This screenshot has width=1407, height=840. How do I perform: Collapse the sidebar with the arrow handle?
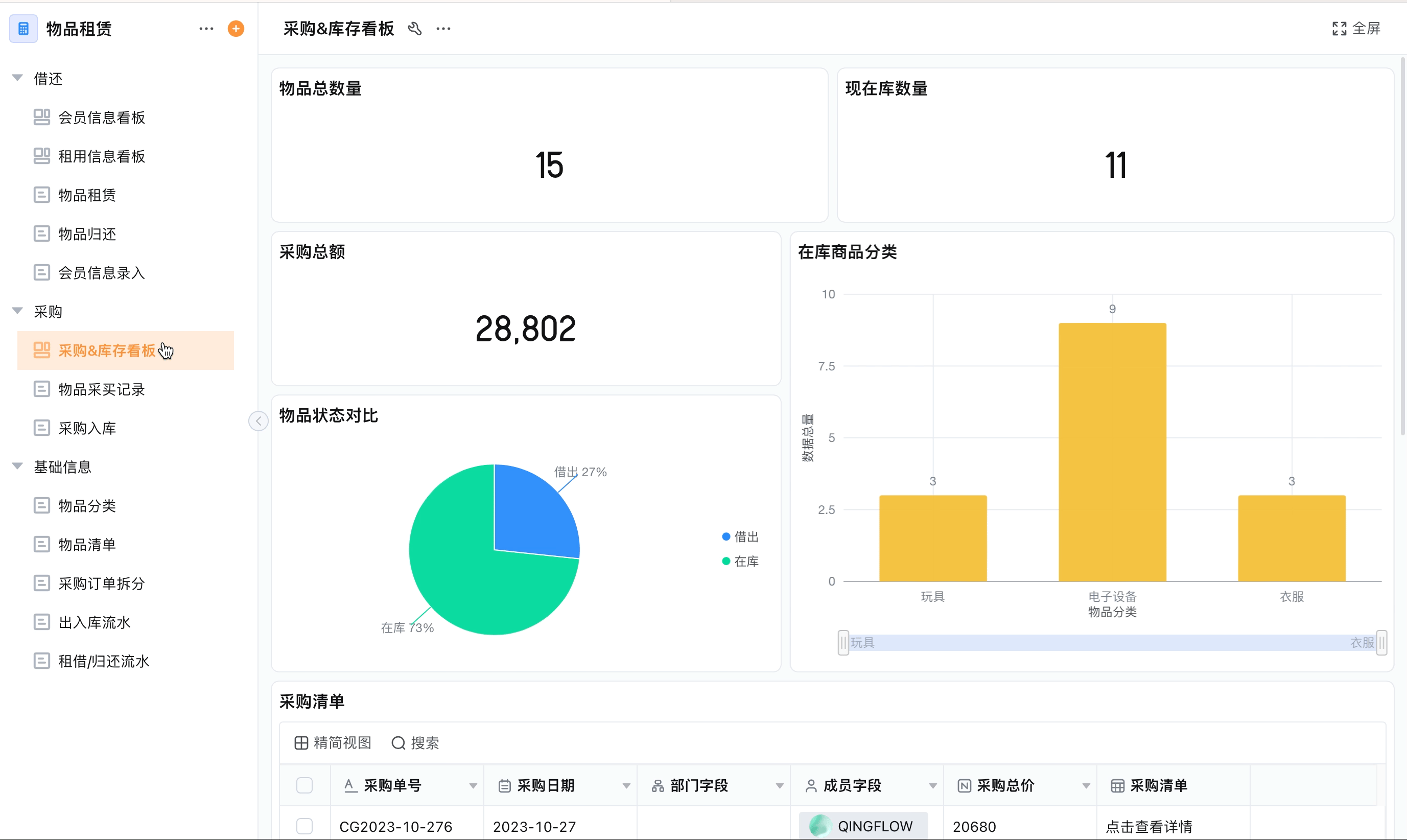(x=259, y=421)
